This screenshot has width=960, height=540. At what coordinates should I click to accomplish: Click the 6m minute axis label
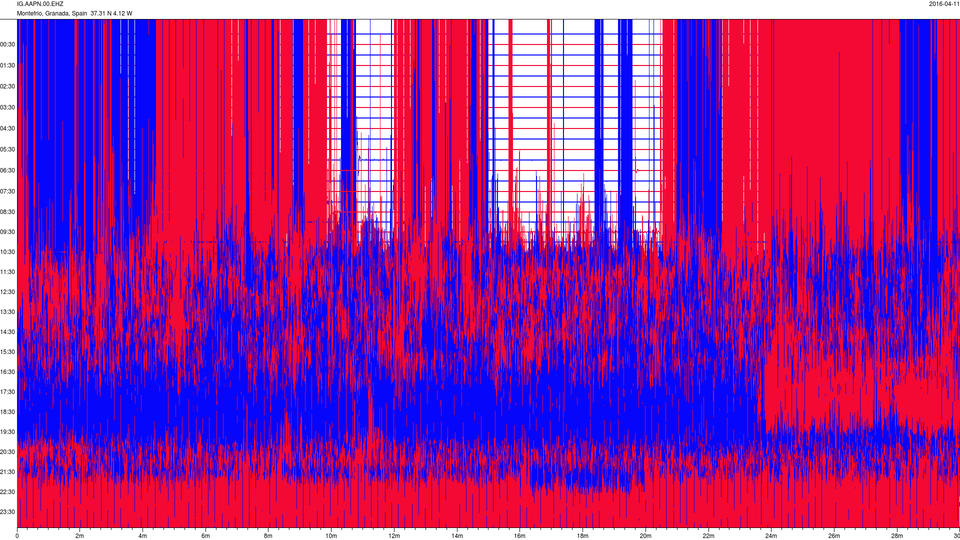tap(206, 536)
